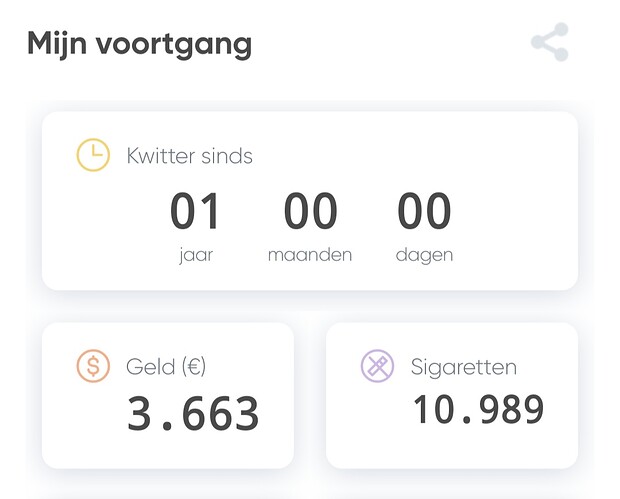620x499 pixels.
Task: Click the jaar label under 01
Action: 196,255
